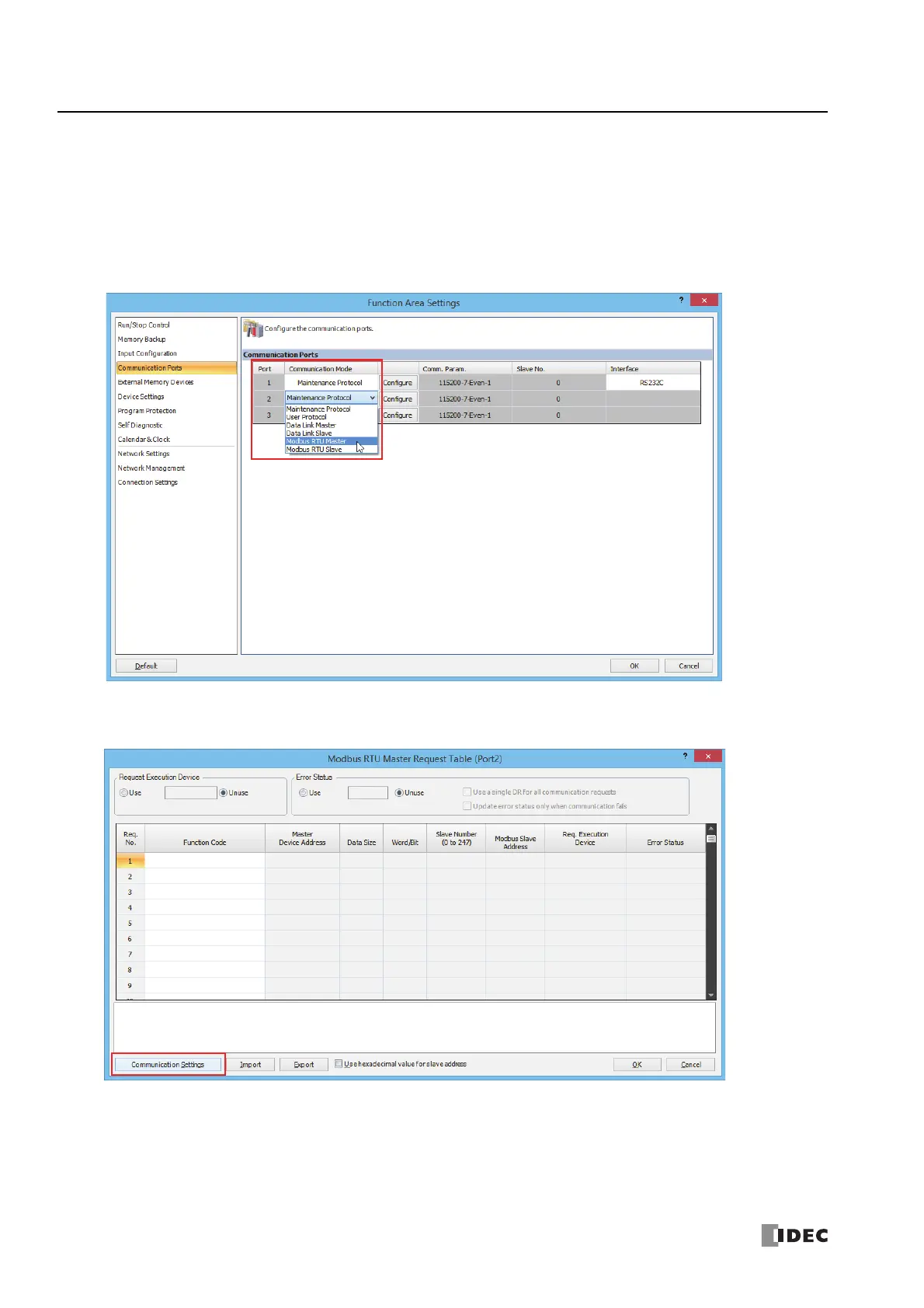Viewport: 924px width, 1308px height.
Task: Choose Data Link Slave from the dropdown list
Action: pos(309,433)
